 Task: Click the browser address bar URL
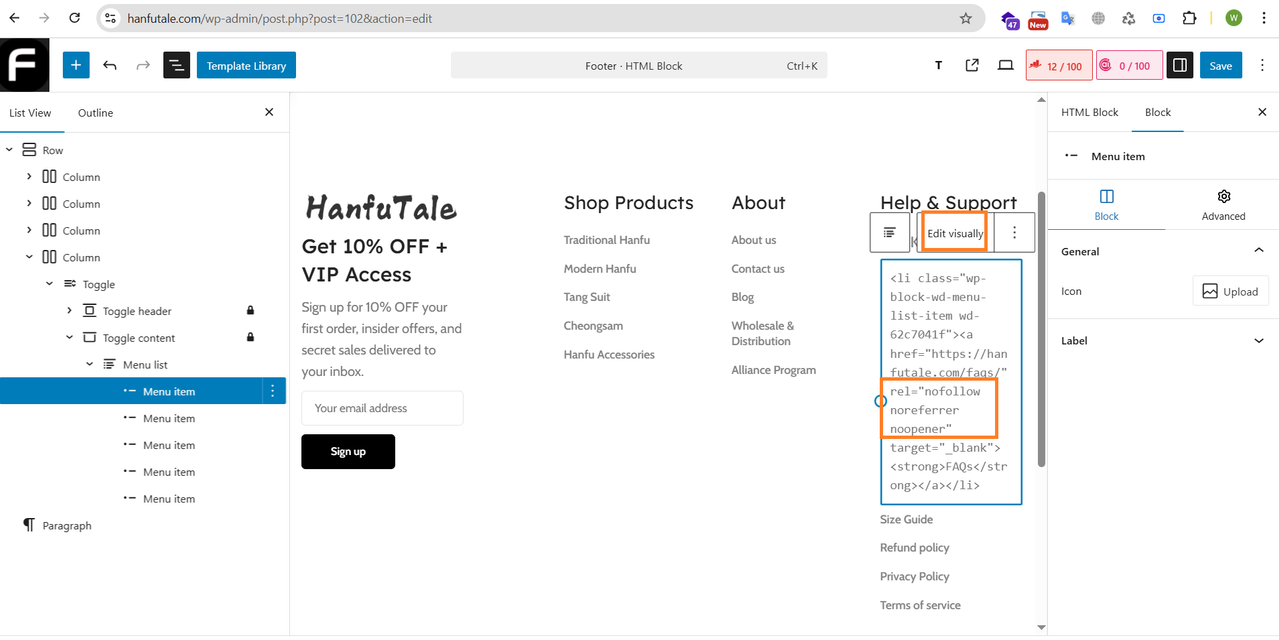pos(279,18)
